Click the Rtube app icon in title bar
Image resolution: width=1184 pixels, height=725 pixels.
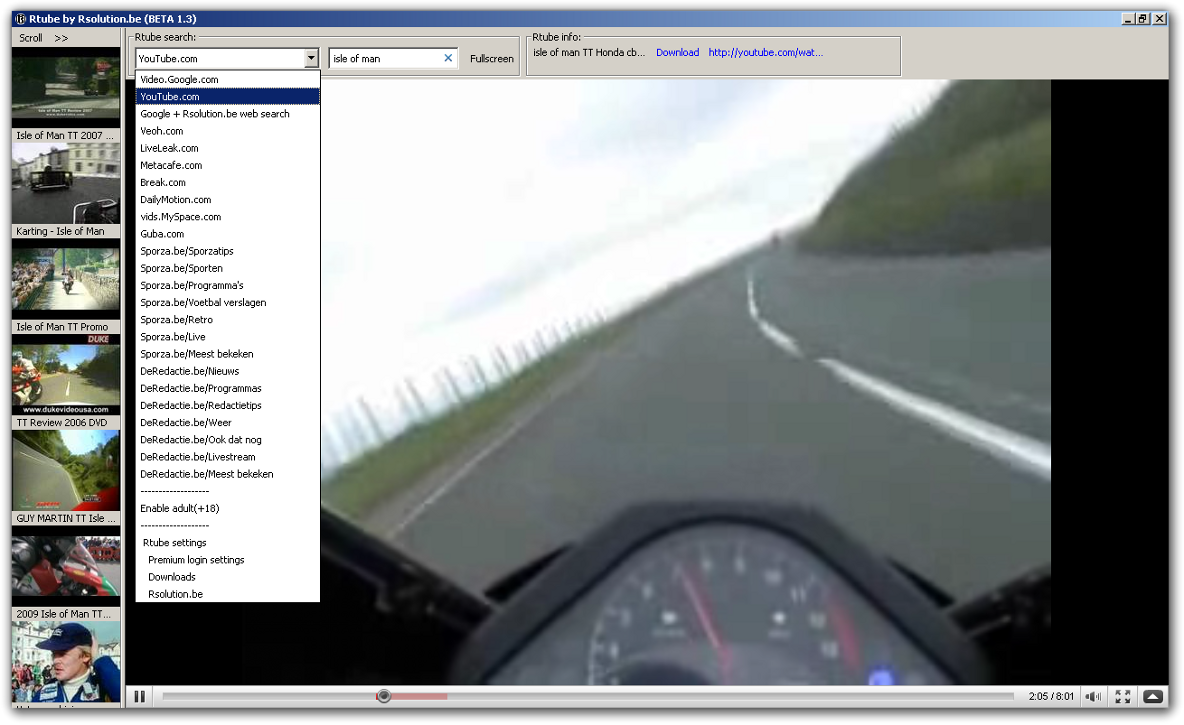click(x=20, y=19)
